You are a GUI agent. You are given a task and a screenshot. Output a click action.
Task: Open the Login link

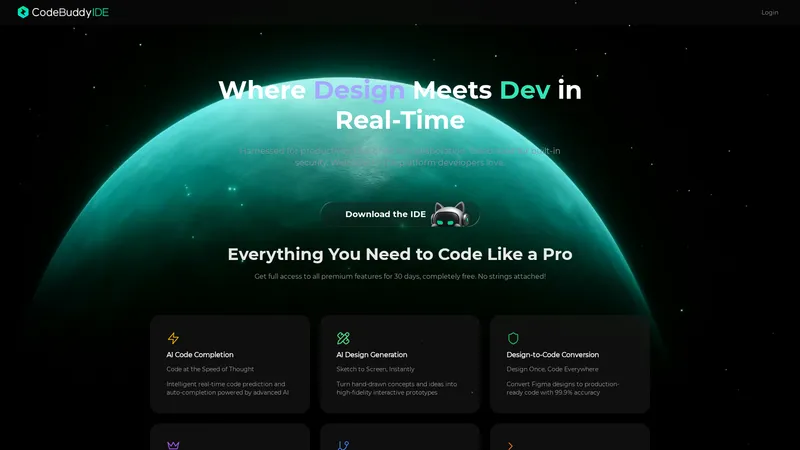click(769, 12)
